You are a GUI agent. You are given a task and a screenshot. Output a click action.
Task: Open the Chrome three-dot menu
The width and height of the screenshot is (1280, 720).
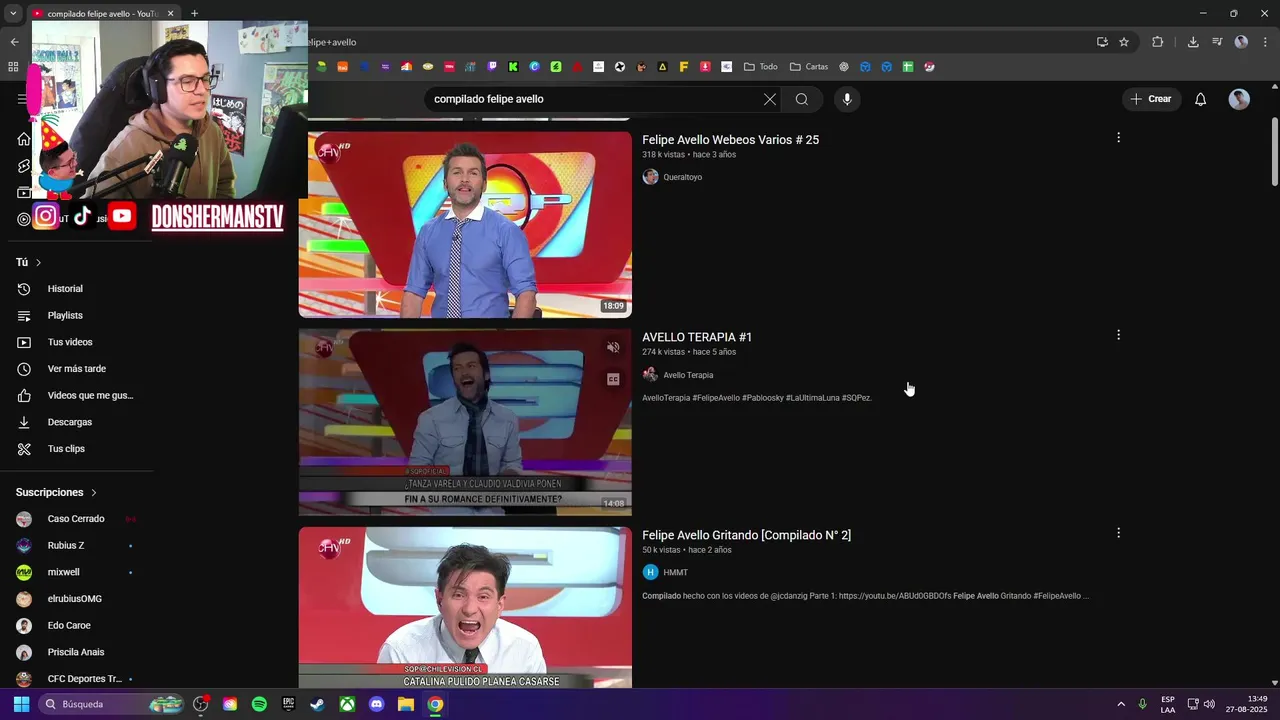point(1265,42)
